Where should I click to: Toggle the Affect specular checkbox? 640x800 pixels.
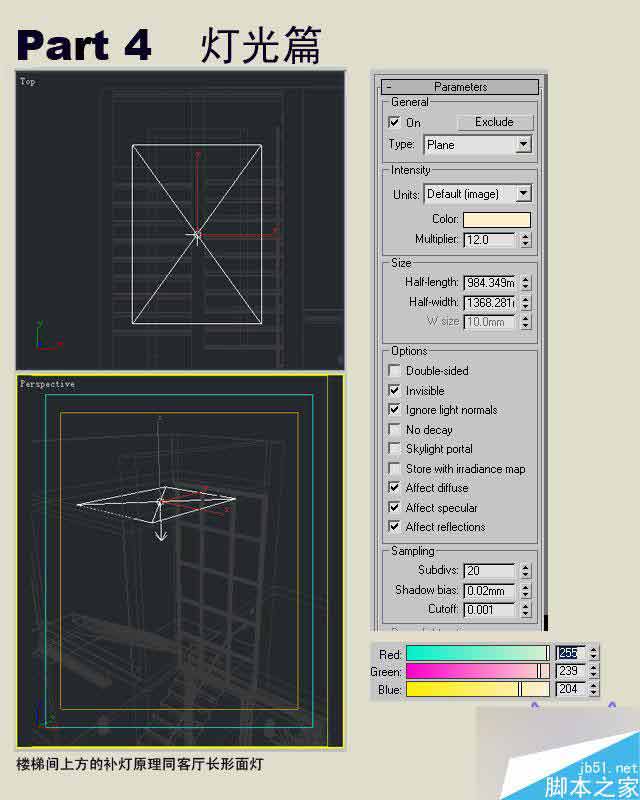pyautogui.click(x=394, y=507)
